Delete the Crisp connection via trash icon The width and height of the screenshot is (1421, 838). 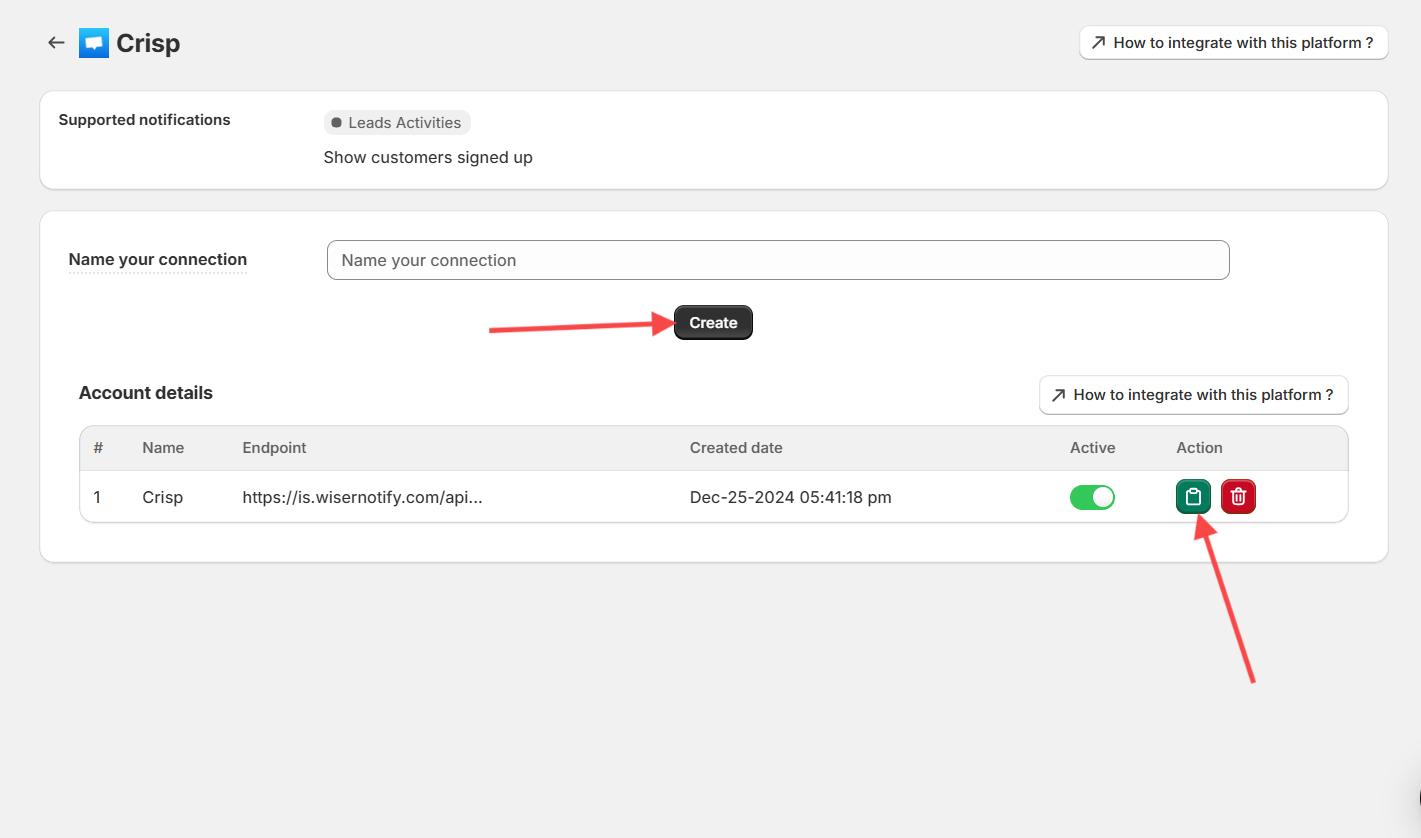click(x=1238, y=497)
